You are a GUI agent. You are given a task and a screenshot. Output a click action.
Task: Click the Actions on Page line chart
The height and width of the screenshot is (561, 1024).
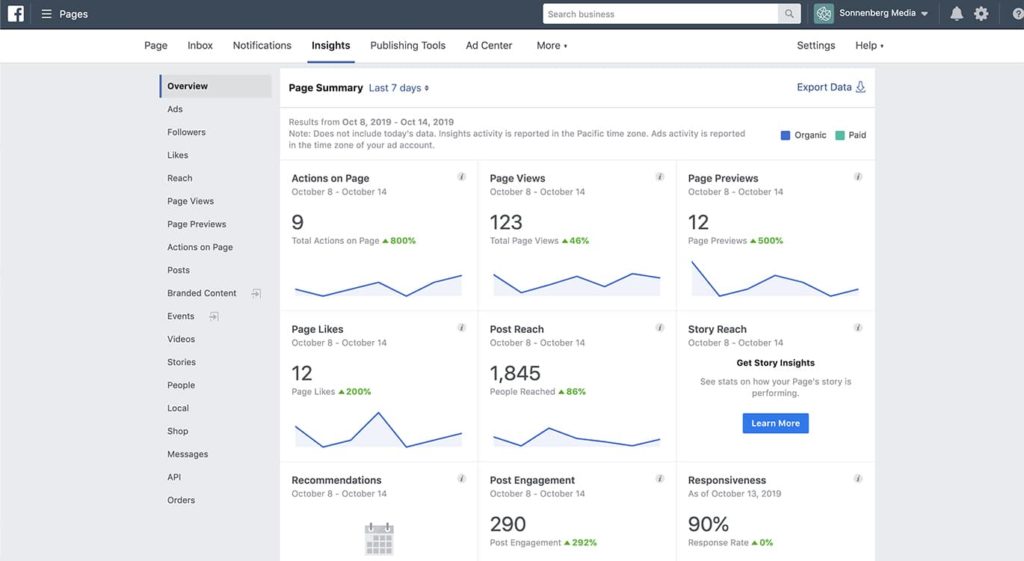(378, 285)
